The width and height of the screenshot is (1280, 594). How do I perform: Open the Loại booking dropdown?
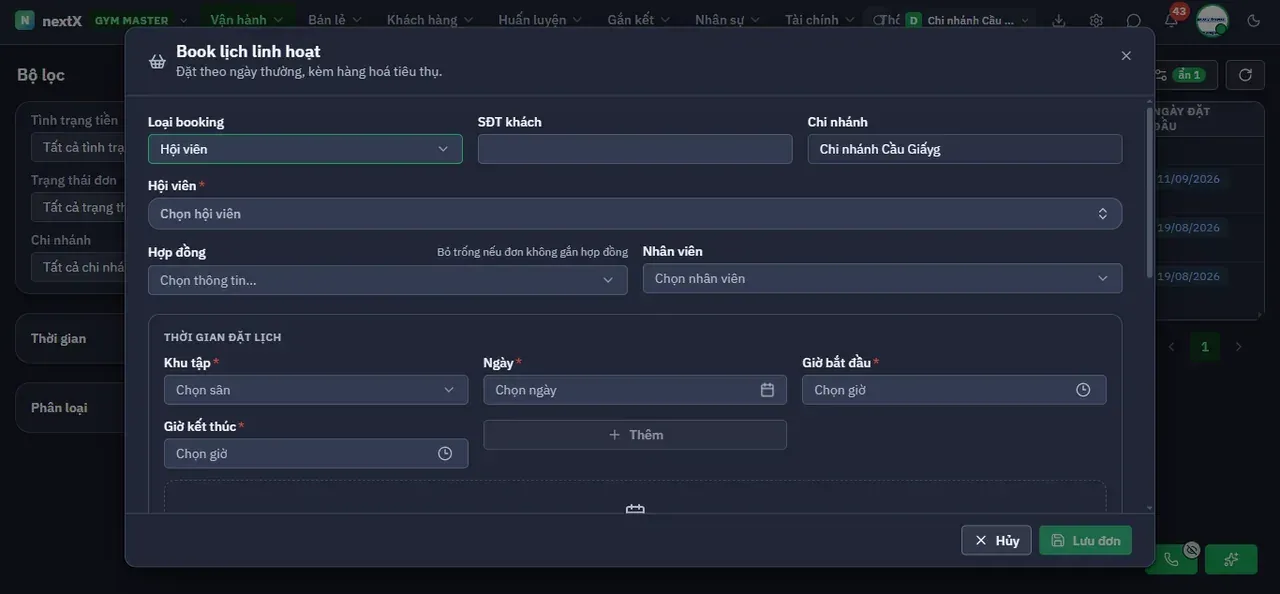(305, 149)
